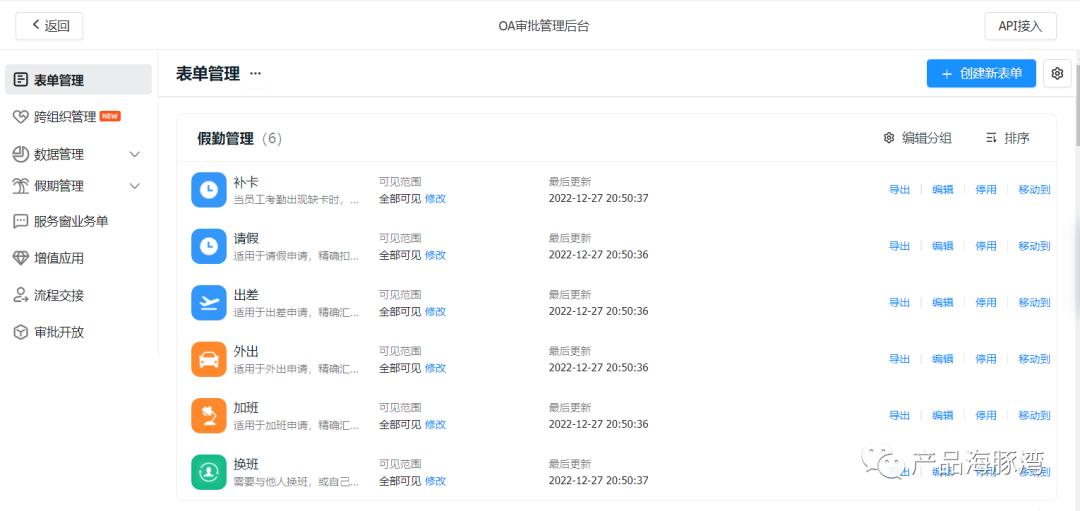Open the three-dot menu beside 表单管理 title
This screenshot has height=511, width=1080.
click(256, 74)
